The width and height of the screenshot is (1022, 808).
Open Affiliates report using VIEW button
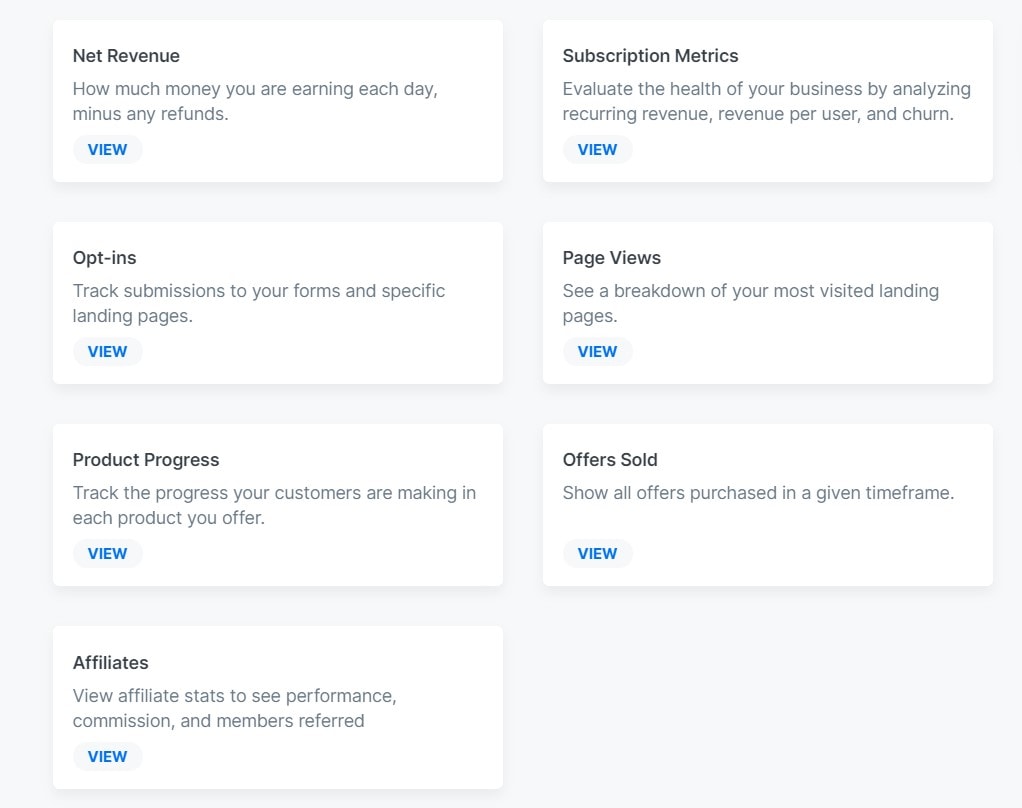pos(107,757)
